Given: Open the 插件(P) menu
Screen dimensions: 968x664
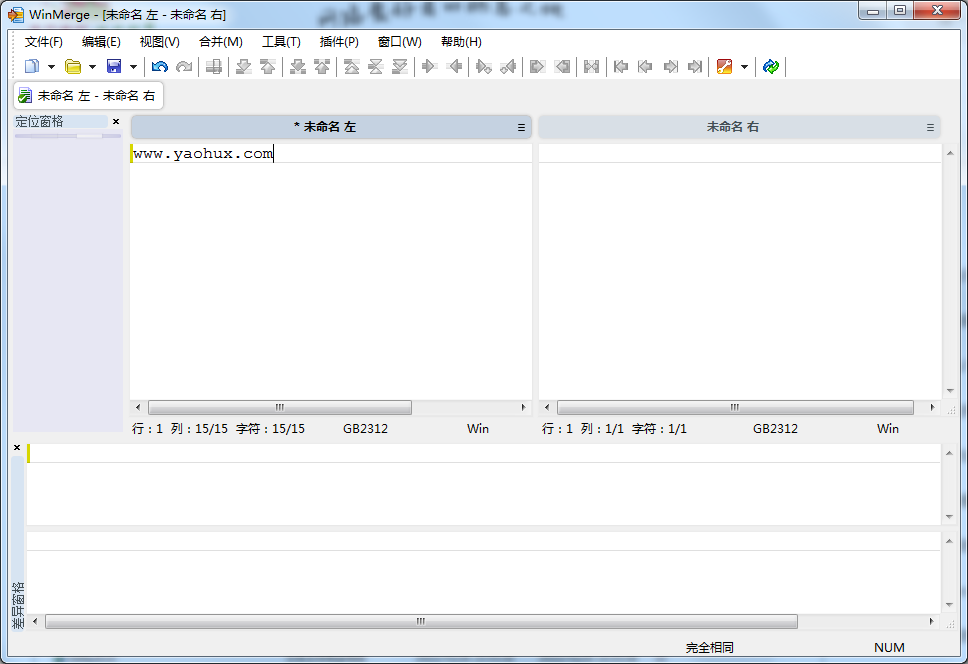Looking at the screenshot, I should coord(339,42).
